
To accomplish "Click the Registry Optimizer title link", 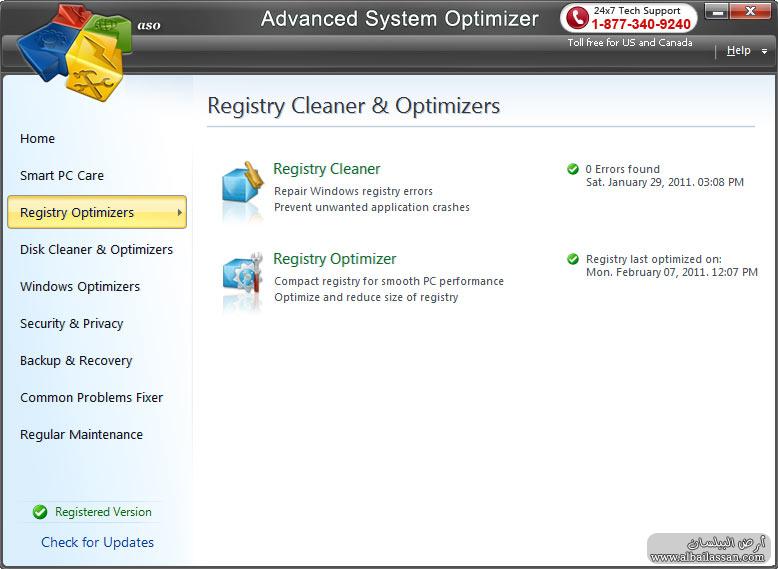I will tap(334, 258).
